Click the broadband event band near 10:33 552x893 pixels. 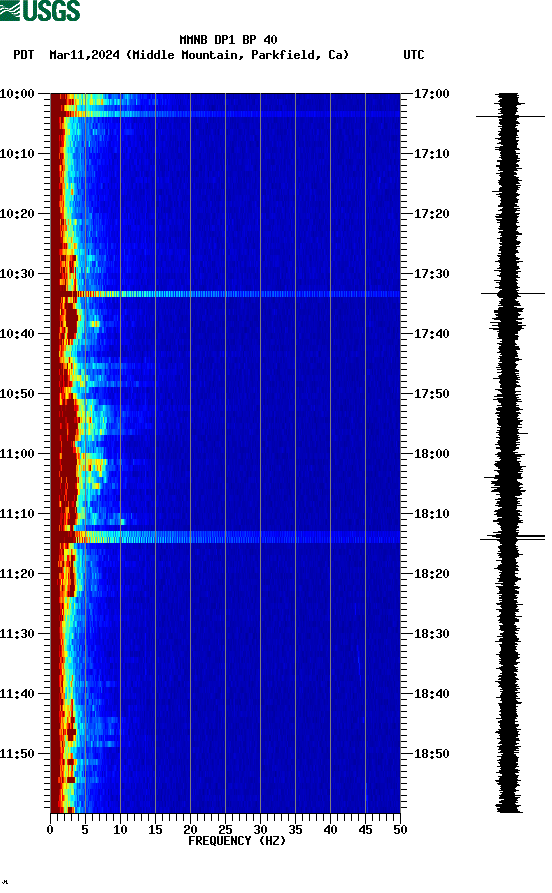(226, 294)
